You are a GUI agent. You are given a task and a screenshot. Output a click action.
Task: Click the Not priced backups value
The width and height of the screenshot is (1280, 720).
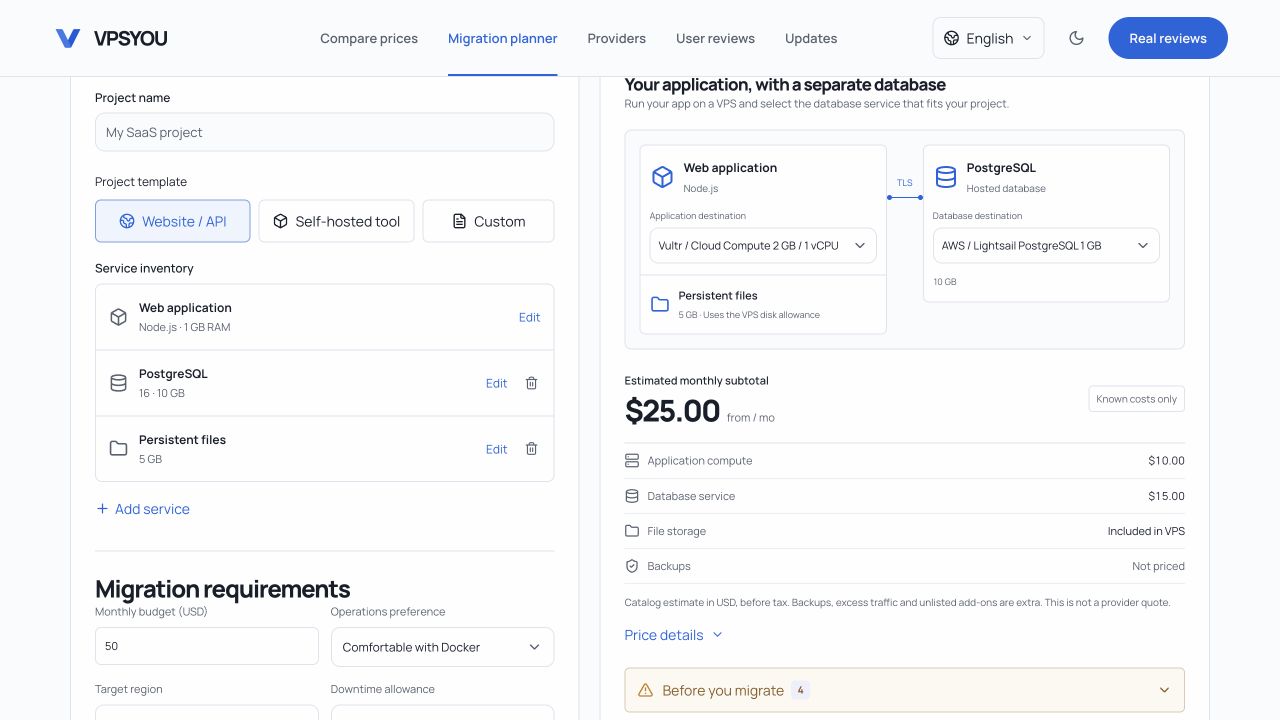coord(1158,566)
